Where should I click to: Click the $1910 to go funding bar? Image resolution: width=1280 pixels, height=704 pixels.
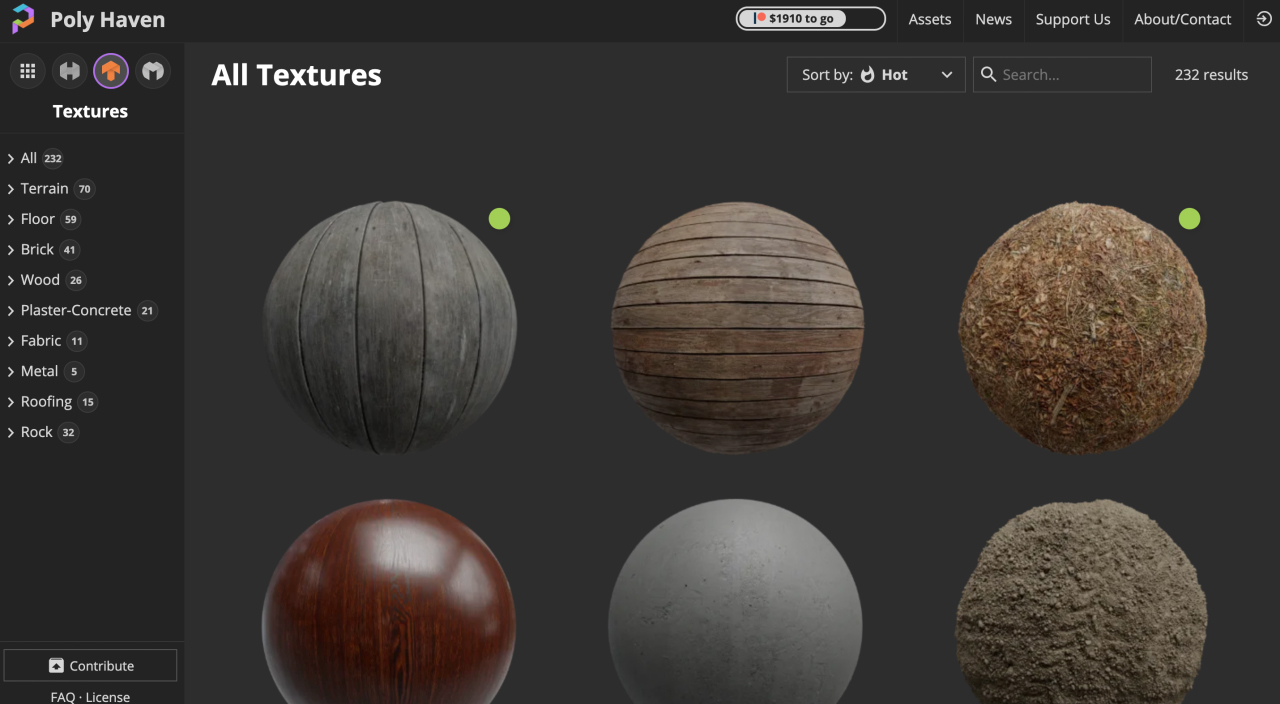(811, 18)
